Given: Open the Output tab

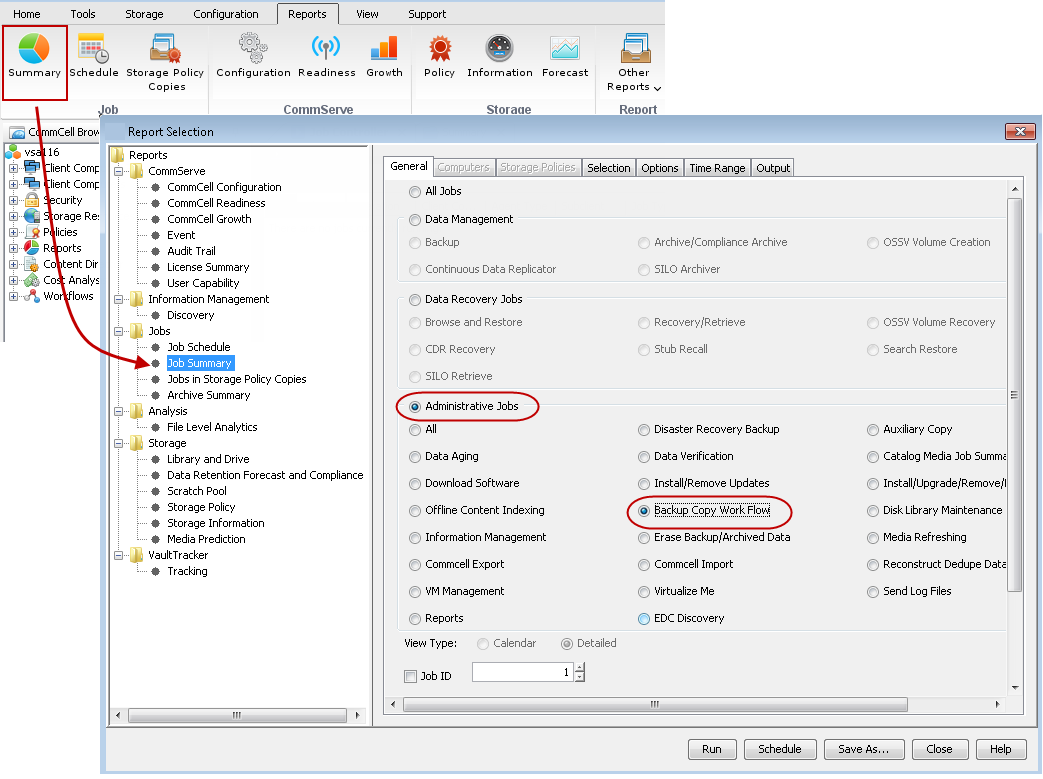Looking at the screenshot, I should click(x=773, y=168).
